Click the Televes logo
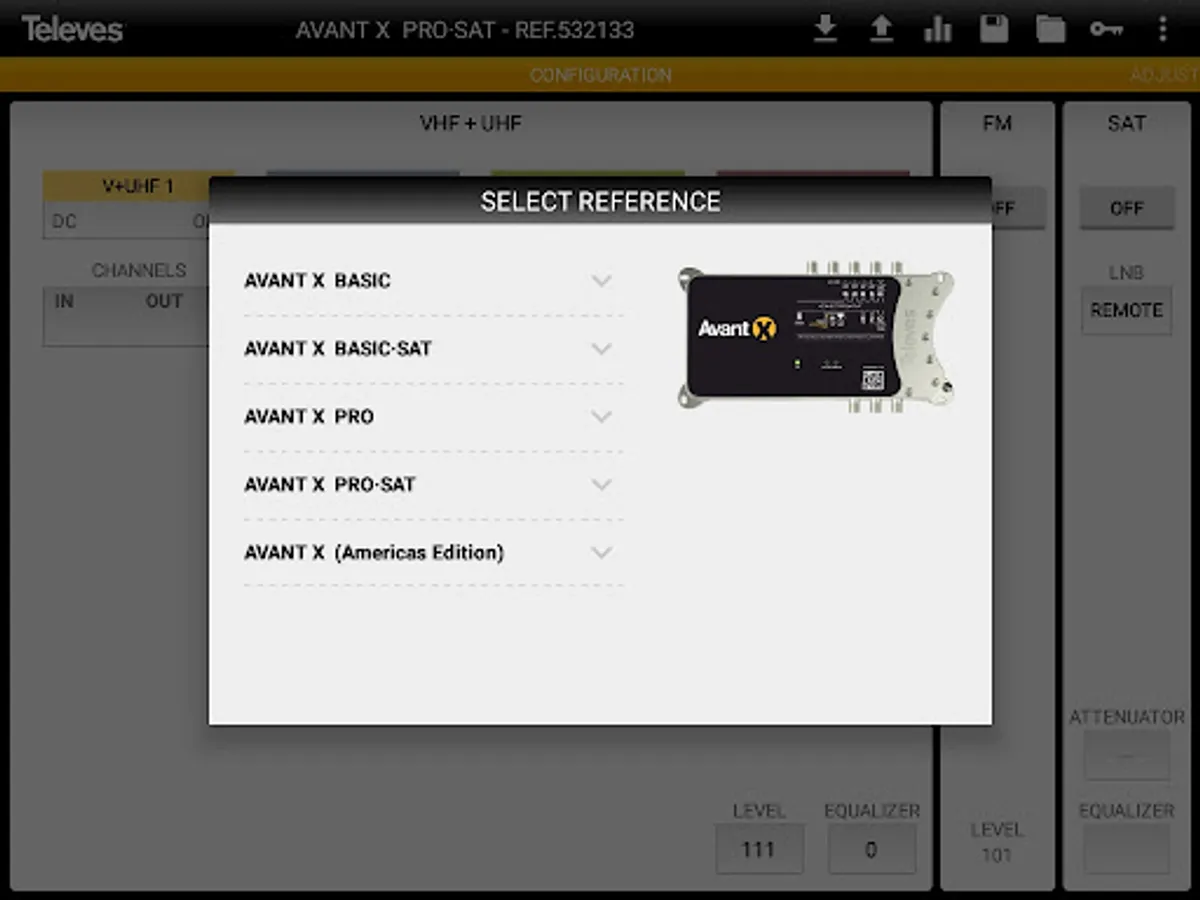 tap(72, 29)
